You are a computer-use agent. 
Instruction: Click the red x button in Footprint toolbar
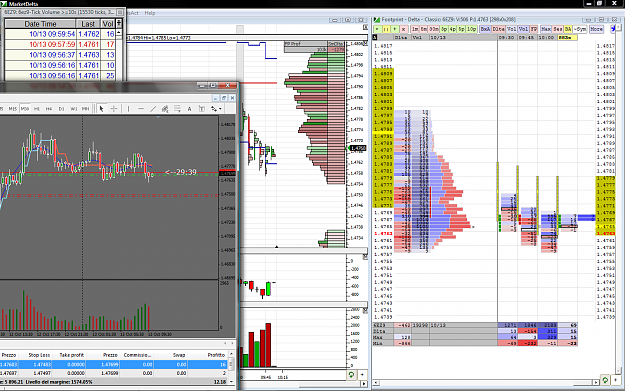coord(403,29)
